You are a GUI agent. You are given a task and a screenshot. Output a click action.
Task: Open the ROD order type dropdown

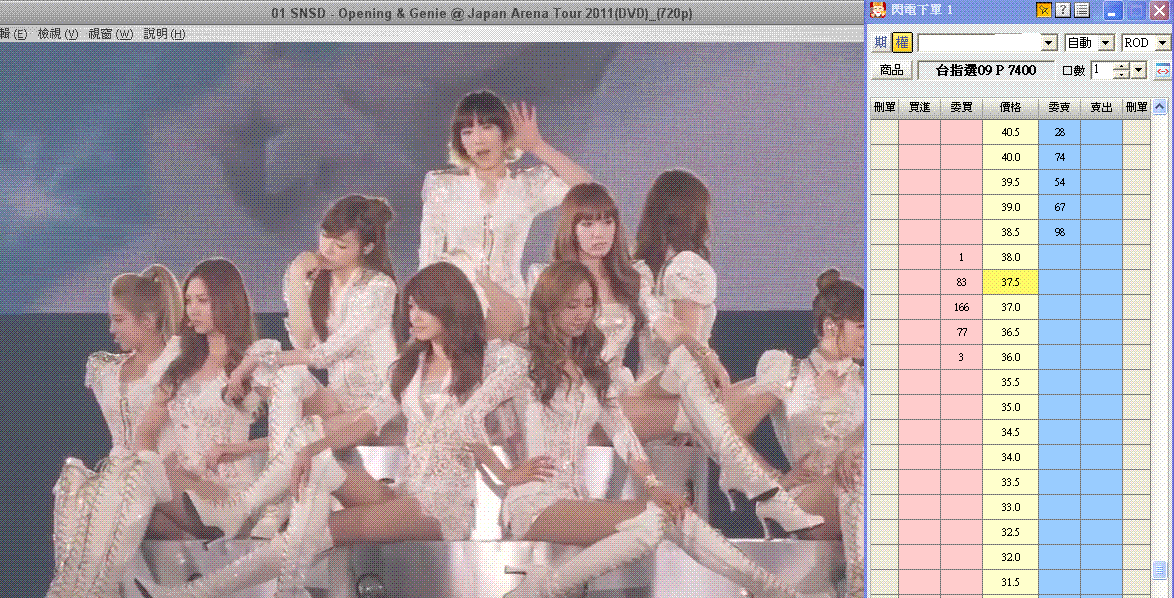[1163, 43]
